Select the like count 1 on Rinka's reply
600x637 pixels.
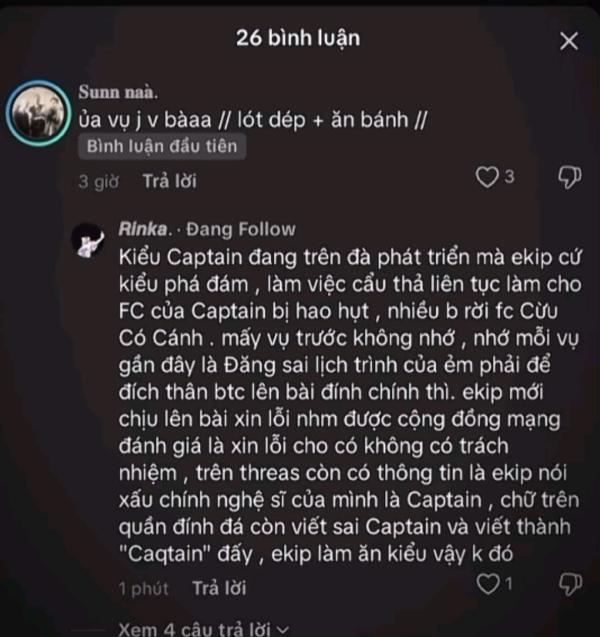(509, 584)
